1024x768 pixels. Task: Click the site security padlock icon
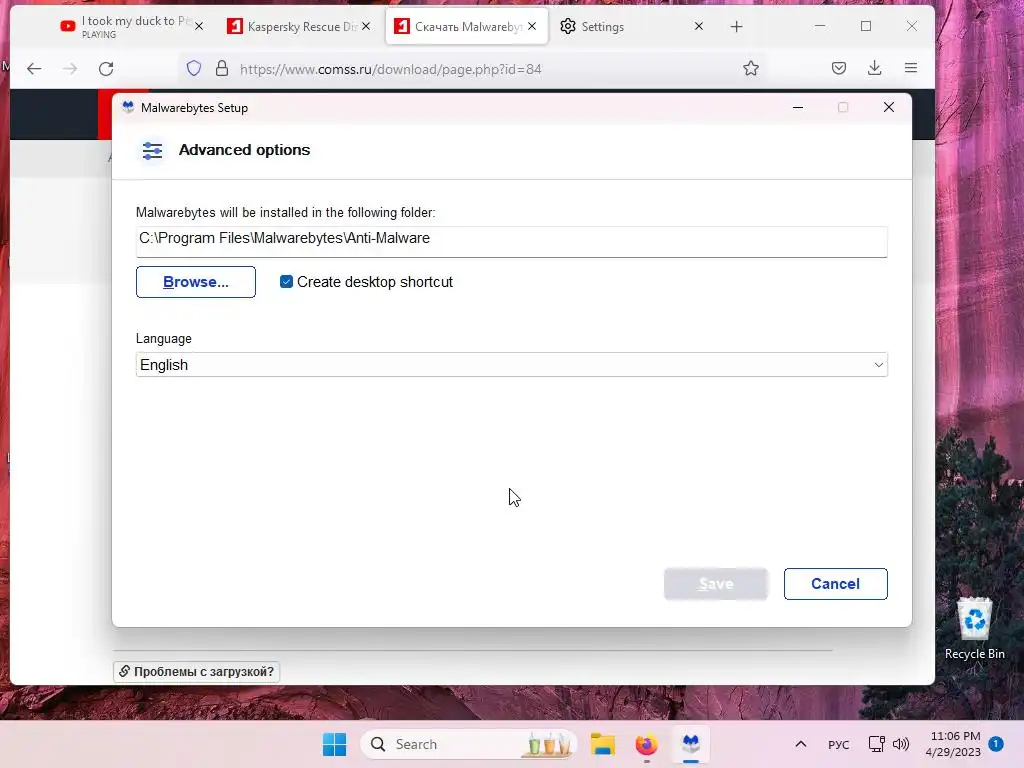[222, 69]
